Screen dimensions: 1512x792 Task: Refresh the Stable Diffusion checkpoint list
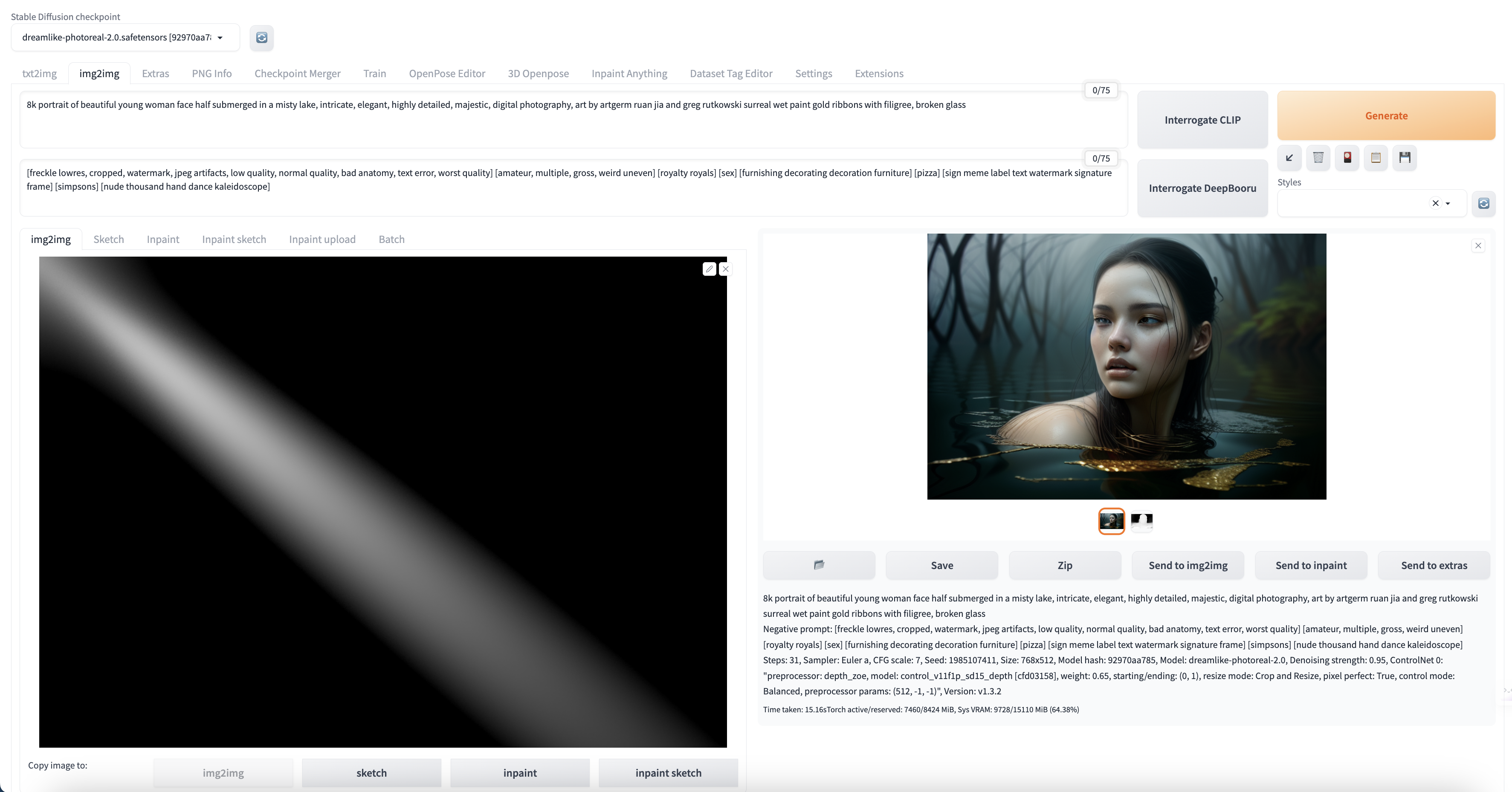tap(262, 38)
